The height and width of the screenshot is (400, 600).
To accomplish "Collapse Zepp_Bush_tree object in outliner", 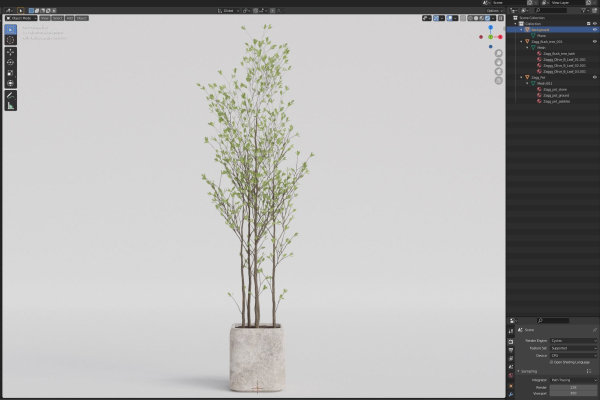I will 521,41.
